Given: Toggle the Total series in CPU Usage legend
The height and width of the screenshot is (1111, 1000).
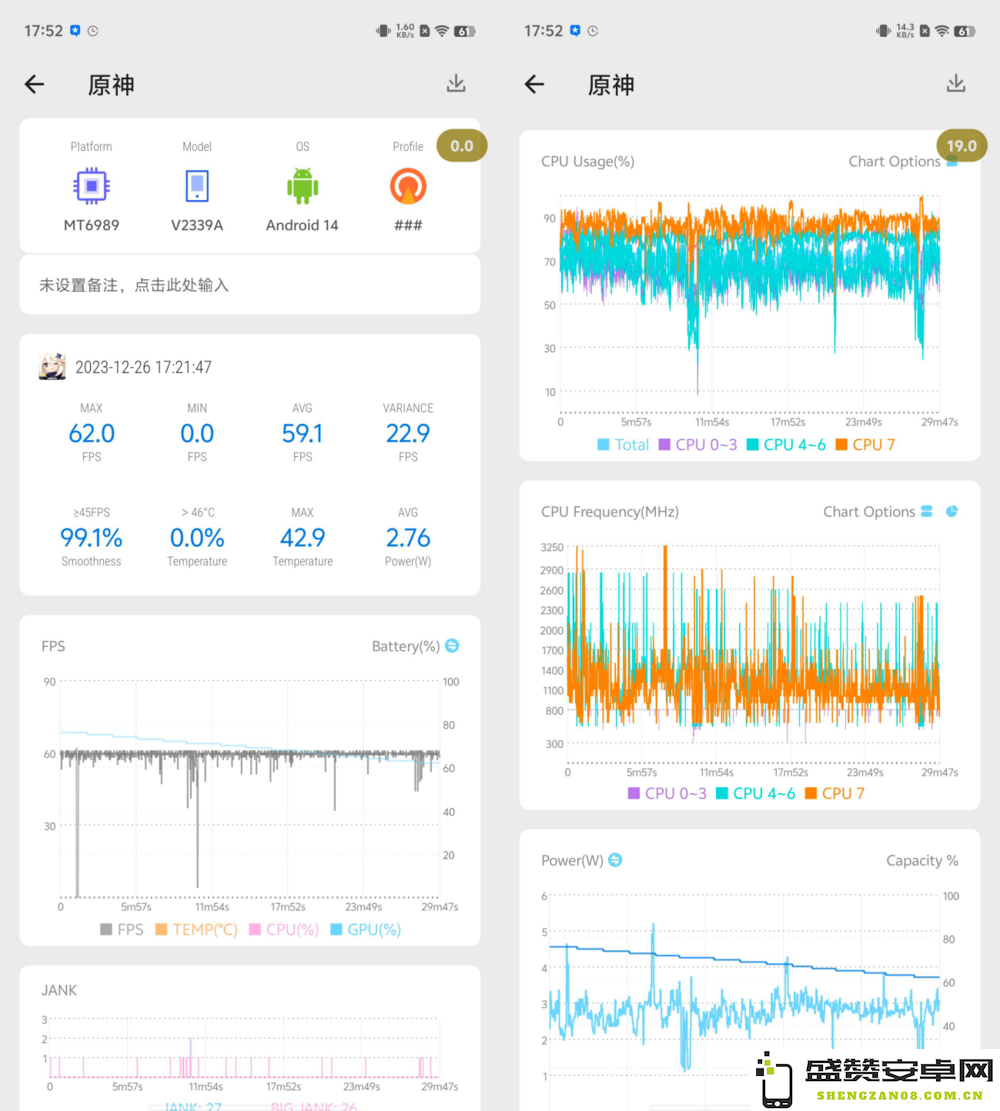Looking at the screenshot, I should pos(623,445).
